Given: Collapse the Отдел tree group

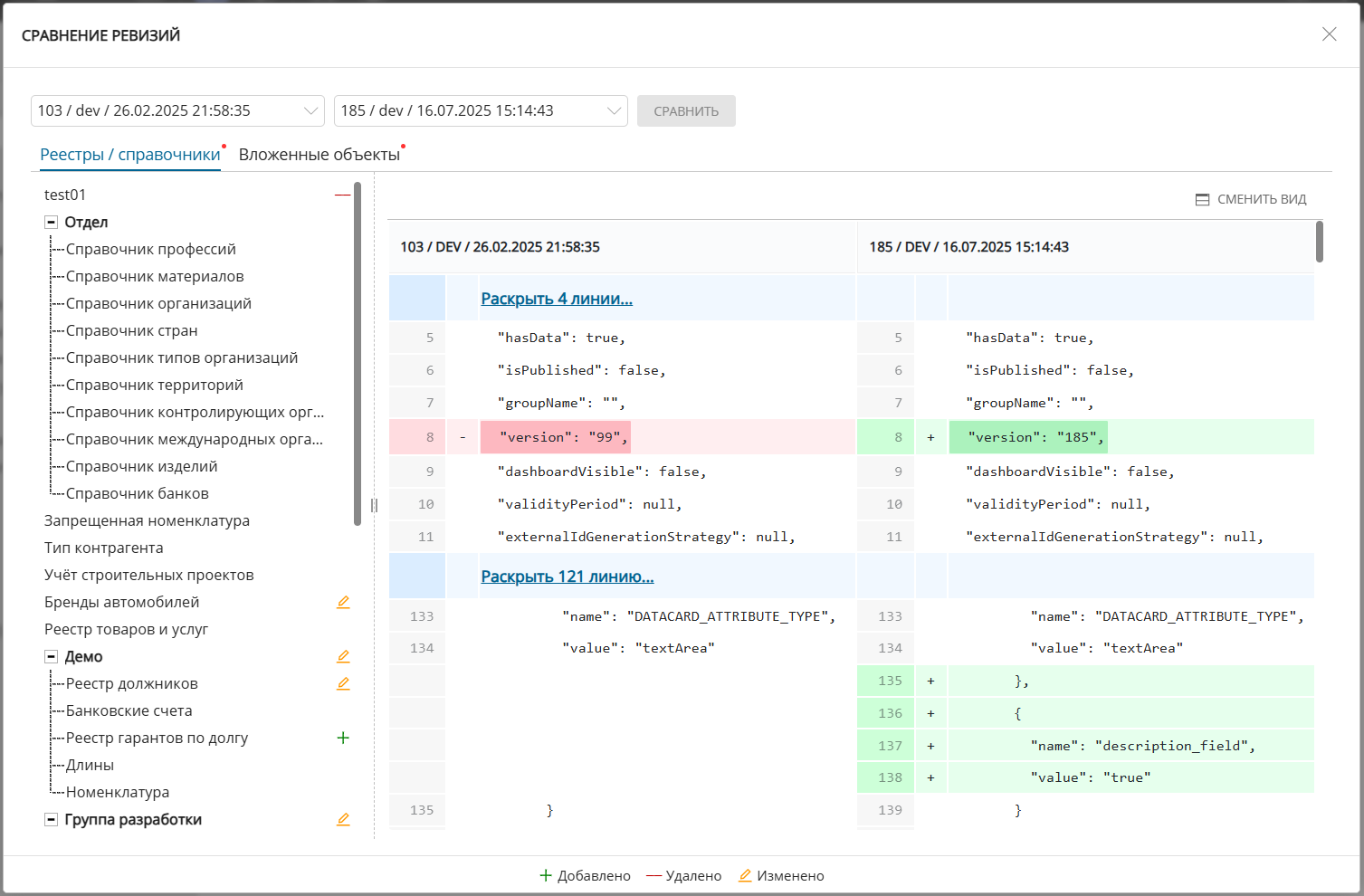Looking at the screenshot, I should click(x=52, y=223).
